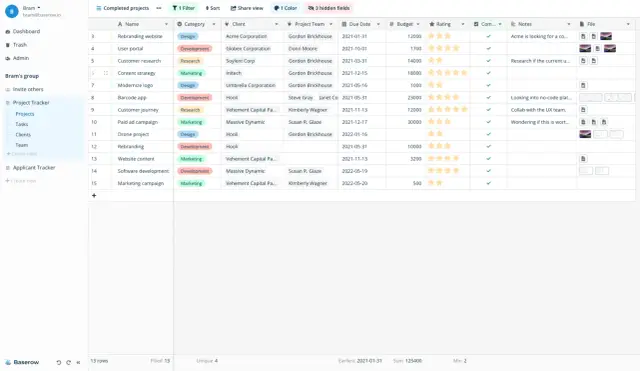This screenshot has height=371, width=640.
Task: Set the Content strategy rating stars
Action: (x=447, y=73)
